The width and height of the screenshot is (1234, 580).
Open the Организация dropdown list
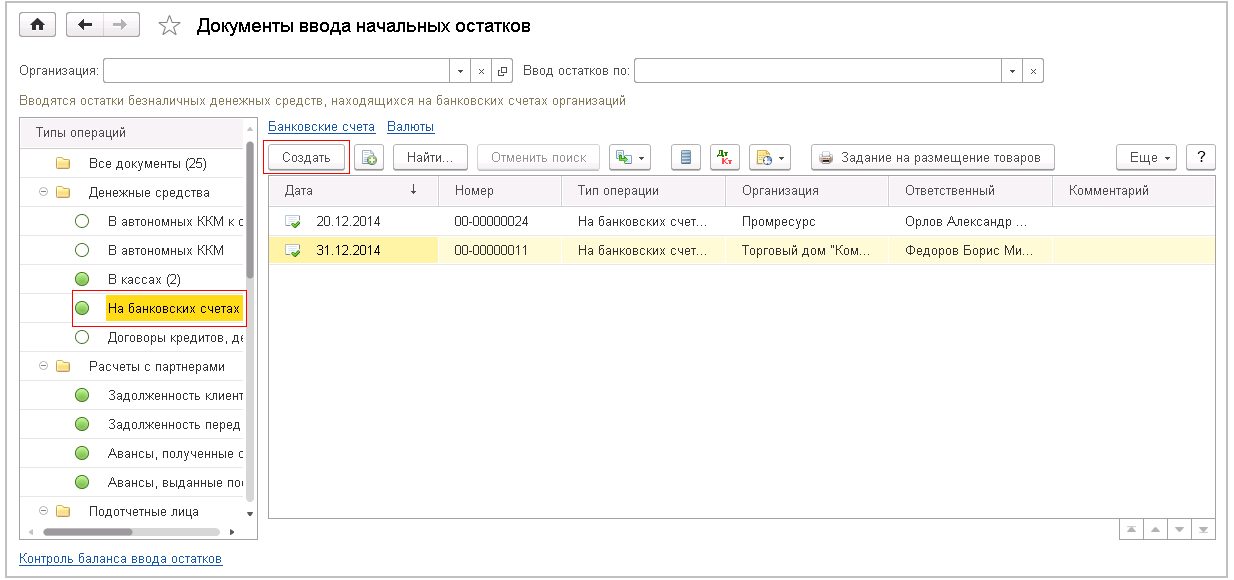click(x=460, y=71)
